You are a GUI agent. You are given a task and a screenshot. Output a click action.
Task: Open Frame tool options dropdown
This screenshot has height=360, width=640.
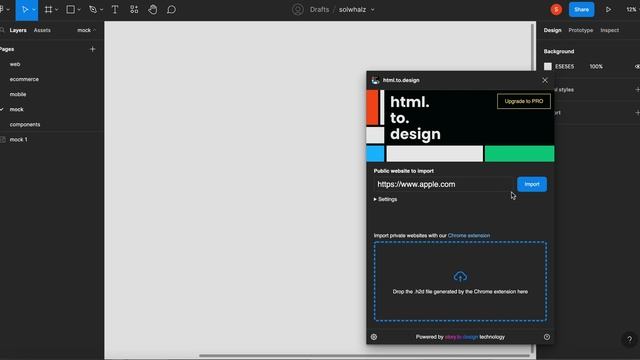coord(56,10)
